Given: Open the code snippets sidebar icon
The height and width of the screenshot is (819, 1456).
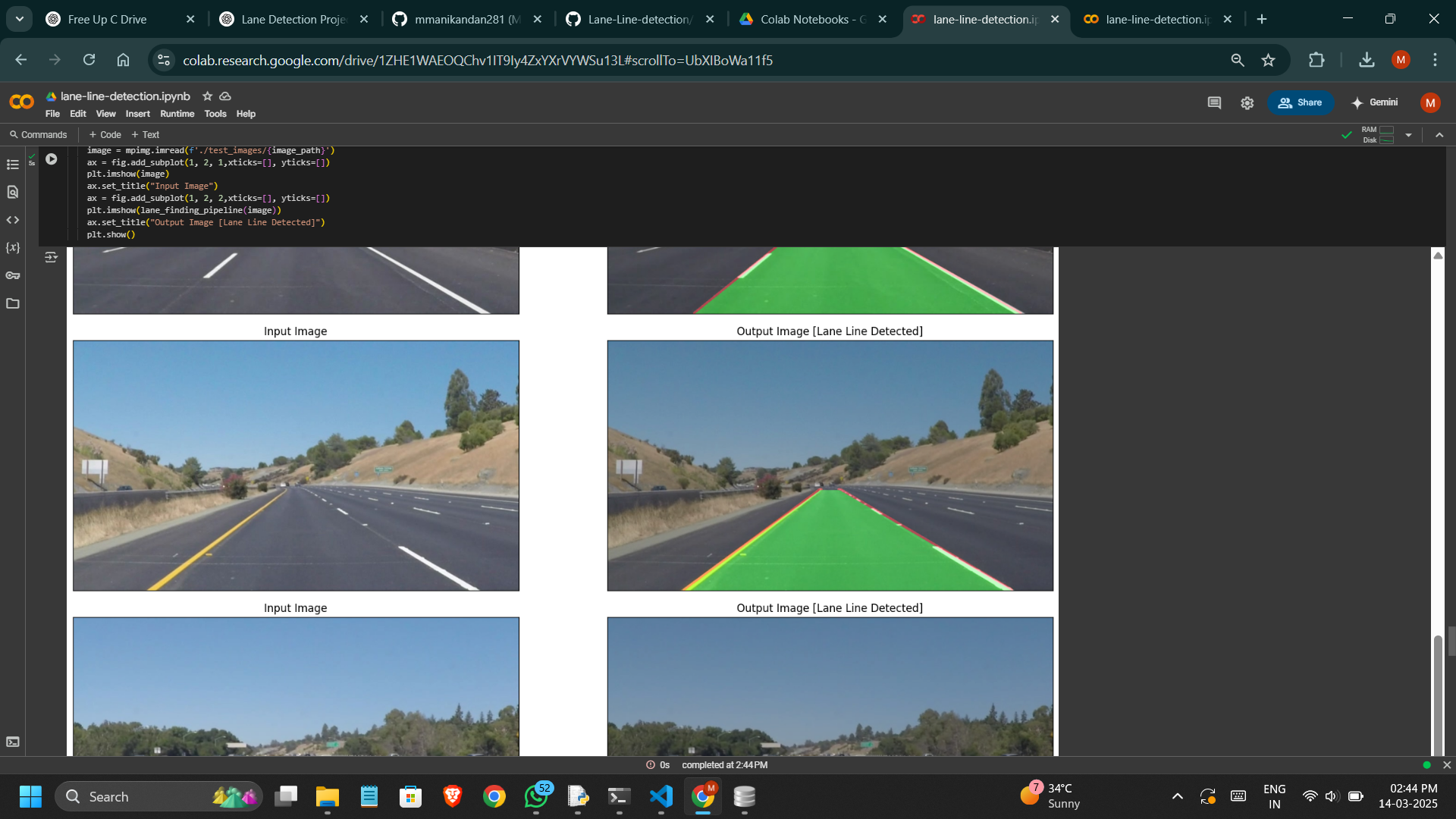Looking at the screenshot, I should [x=13, y=220].
